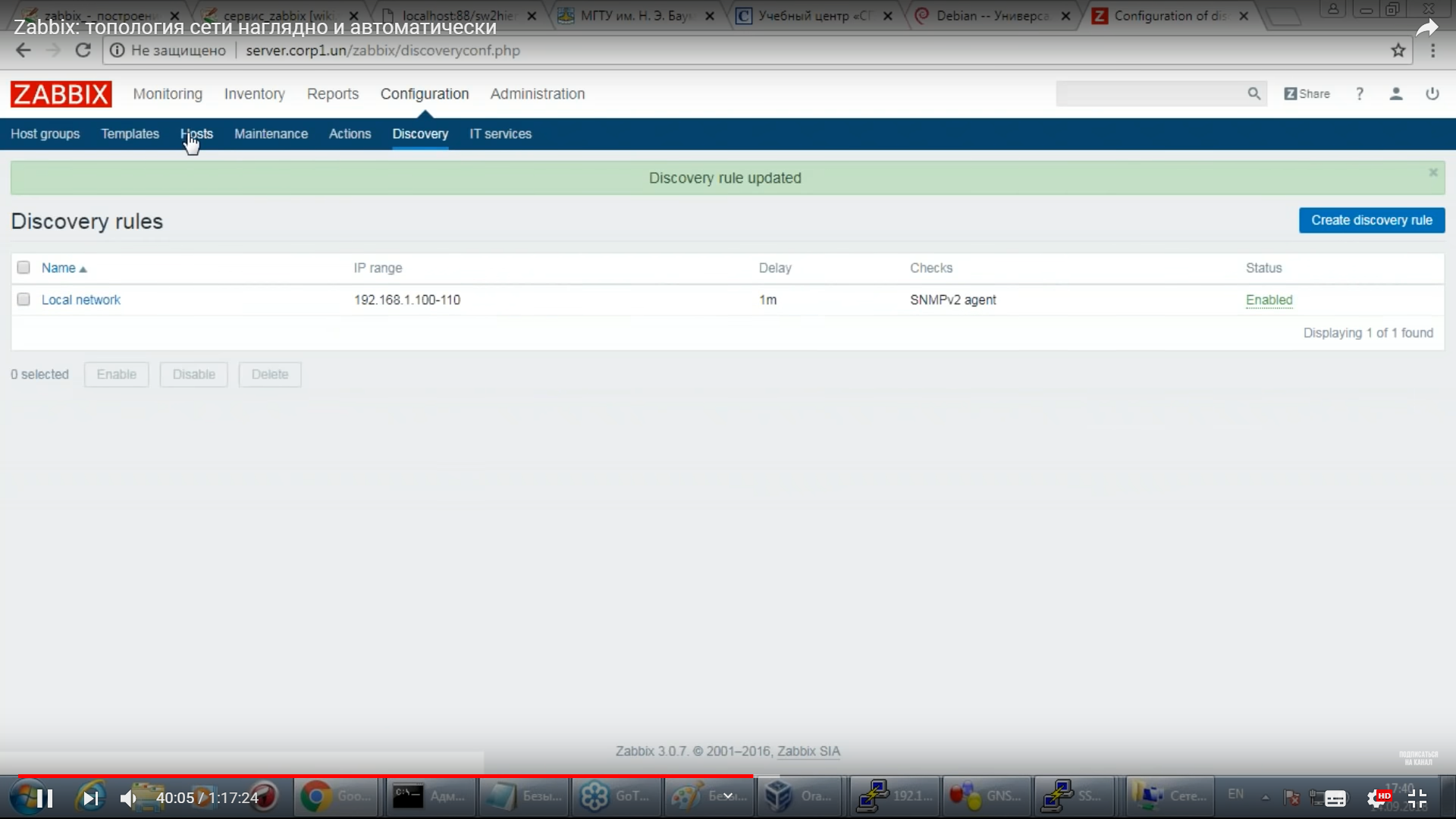
Task: Seek along the red video progress bar
Action: [x=385, y=776]
